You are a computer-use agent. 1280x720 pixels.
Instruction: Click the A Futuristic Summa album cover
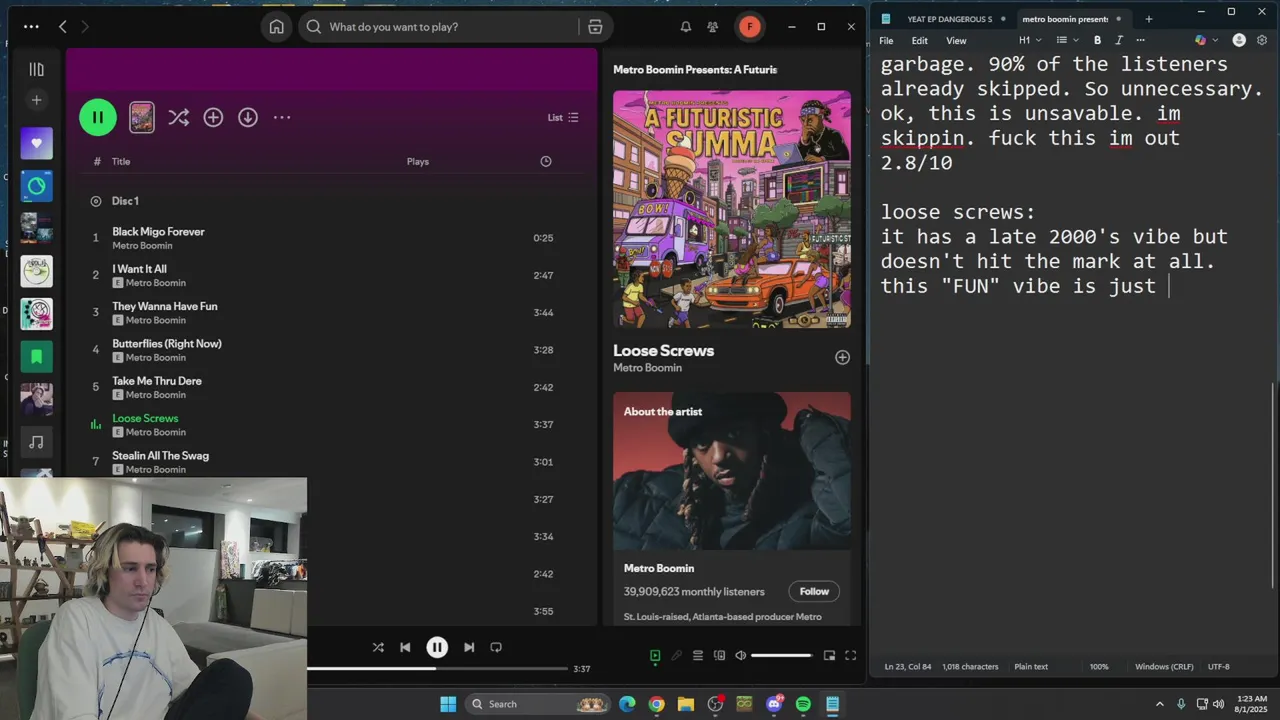(732, 209)
